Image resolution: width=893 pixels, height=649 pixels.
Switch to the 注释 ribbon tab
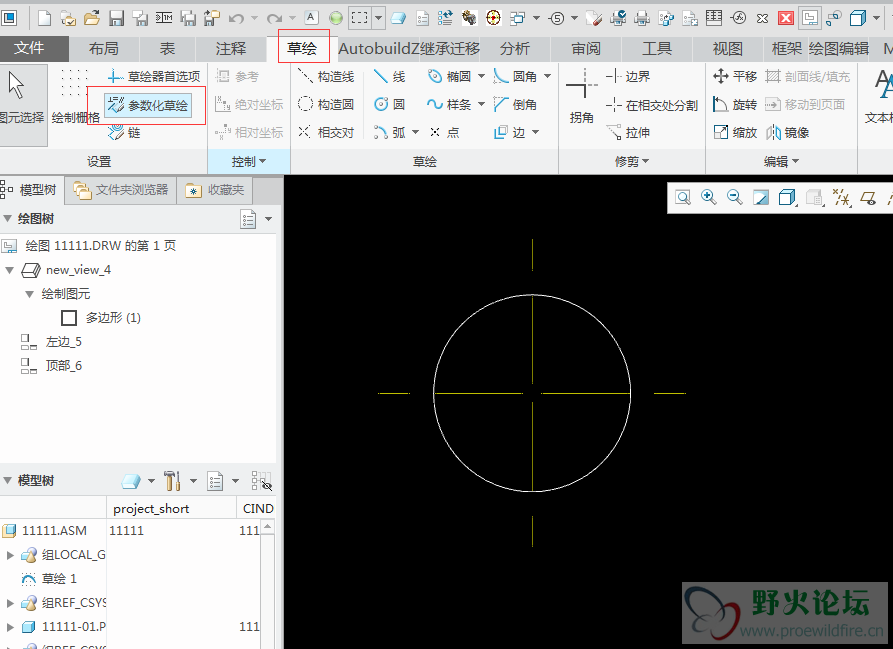click(231, 49)
